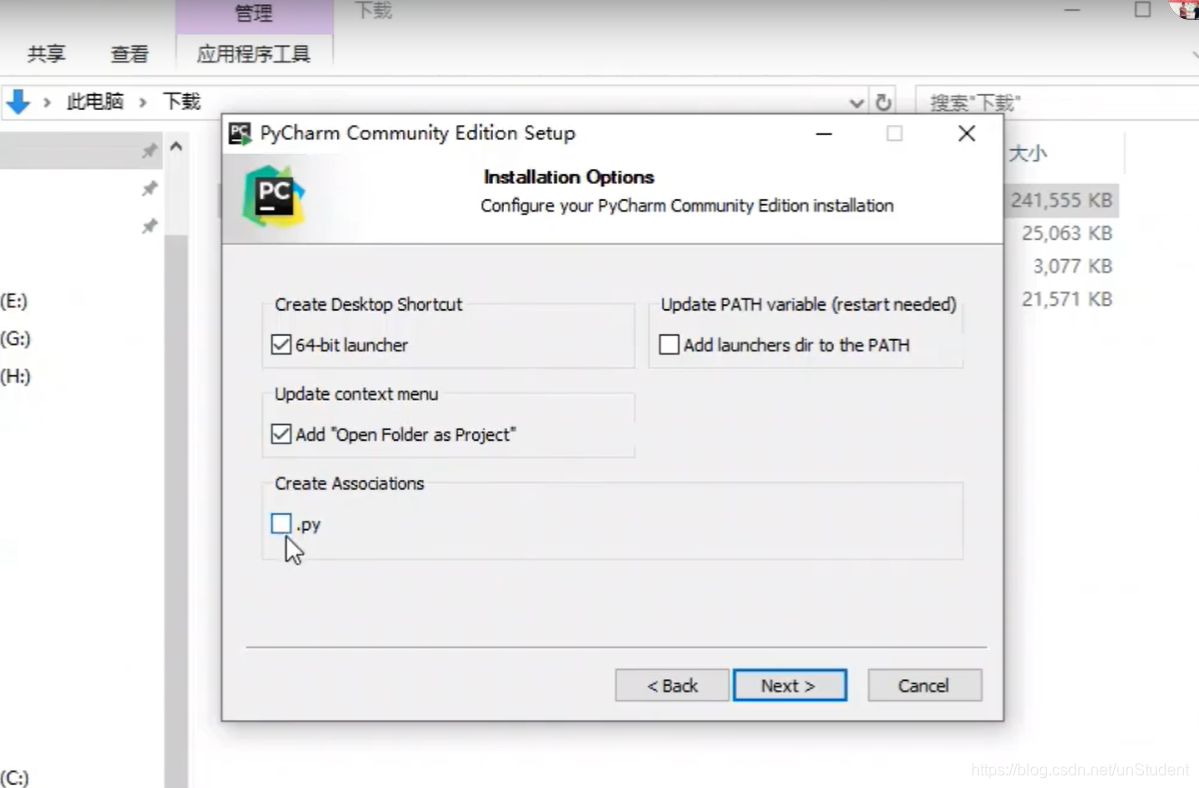Open the 应用程序工具 tab in Explorer

pyautogui.click(x=253, y=54)
